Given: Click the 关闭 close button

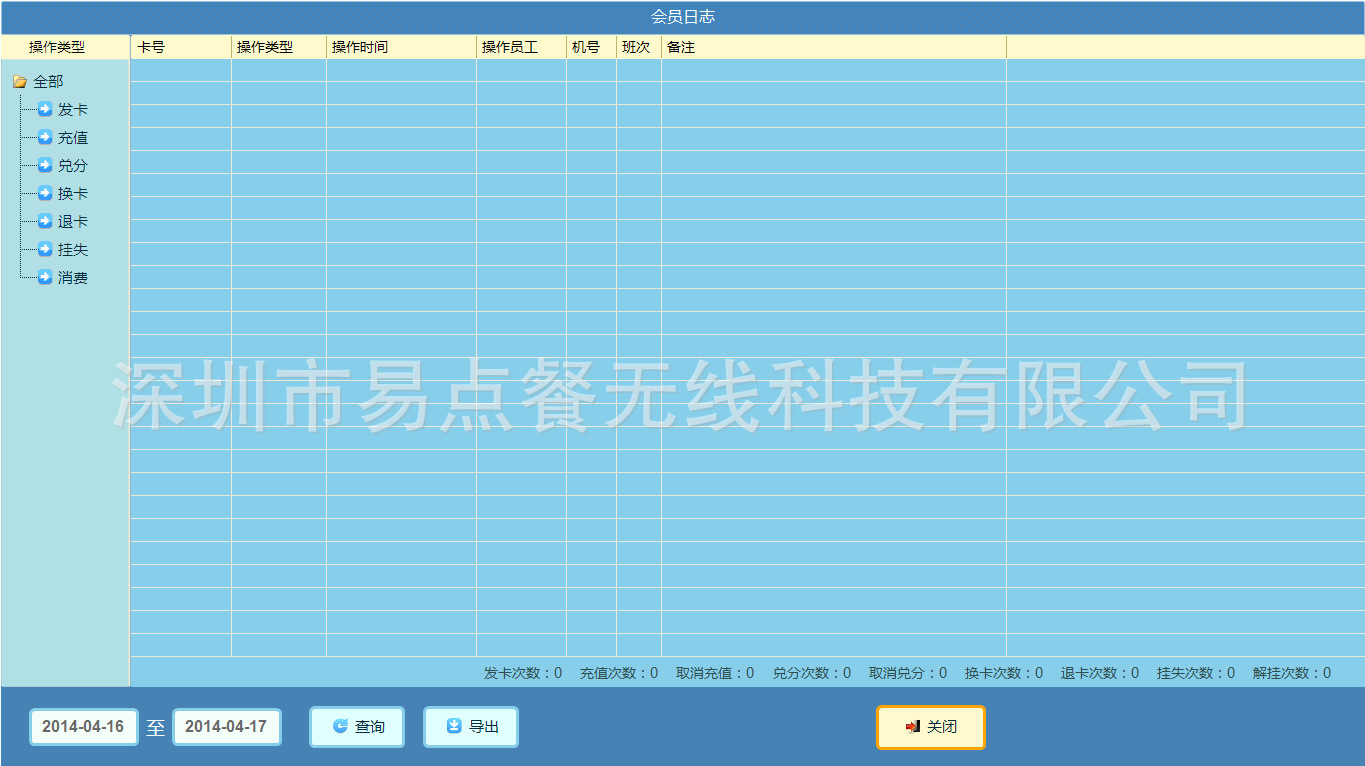Looking at the screenshot, I should (931, 727).
